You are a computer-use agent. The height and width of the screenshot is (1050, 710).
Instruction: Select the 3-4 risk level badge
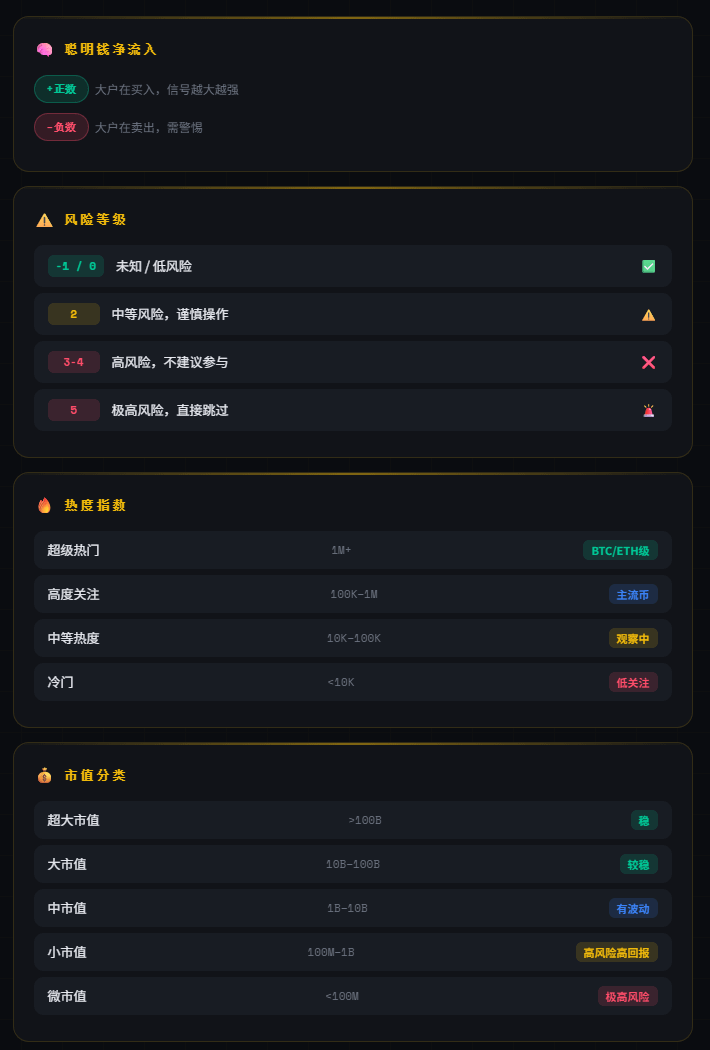[x=74, y=362]
